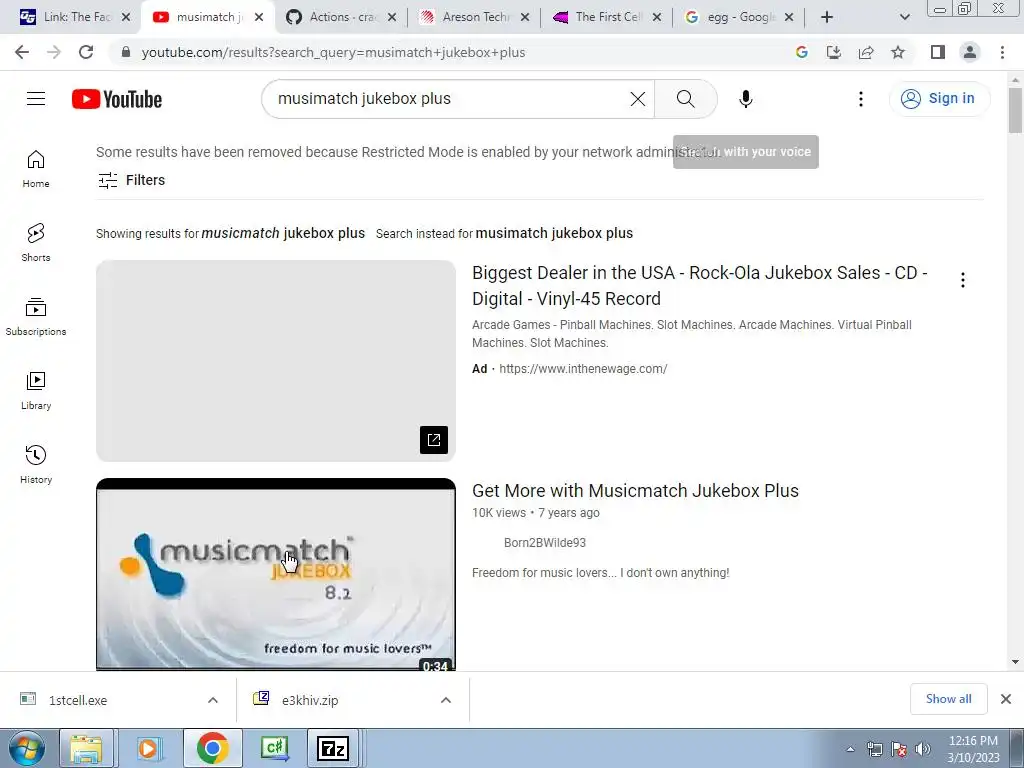
Task: Open Windows Start menu
Action: [26, 748]
